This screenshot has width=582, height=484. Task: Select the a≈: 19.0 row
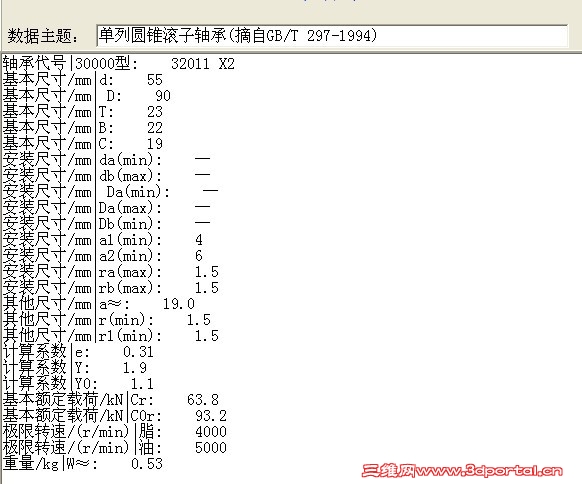pos(99,304)
